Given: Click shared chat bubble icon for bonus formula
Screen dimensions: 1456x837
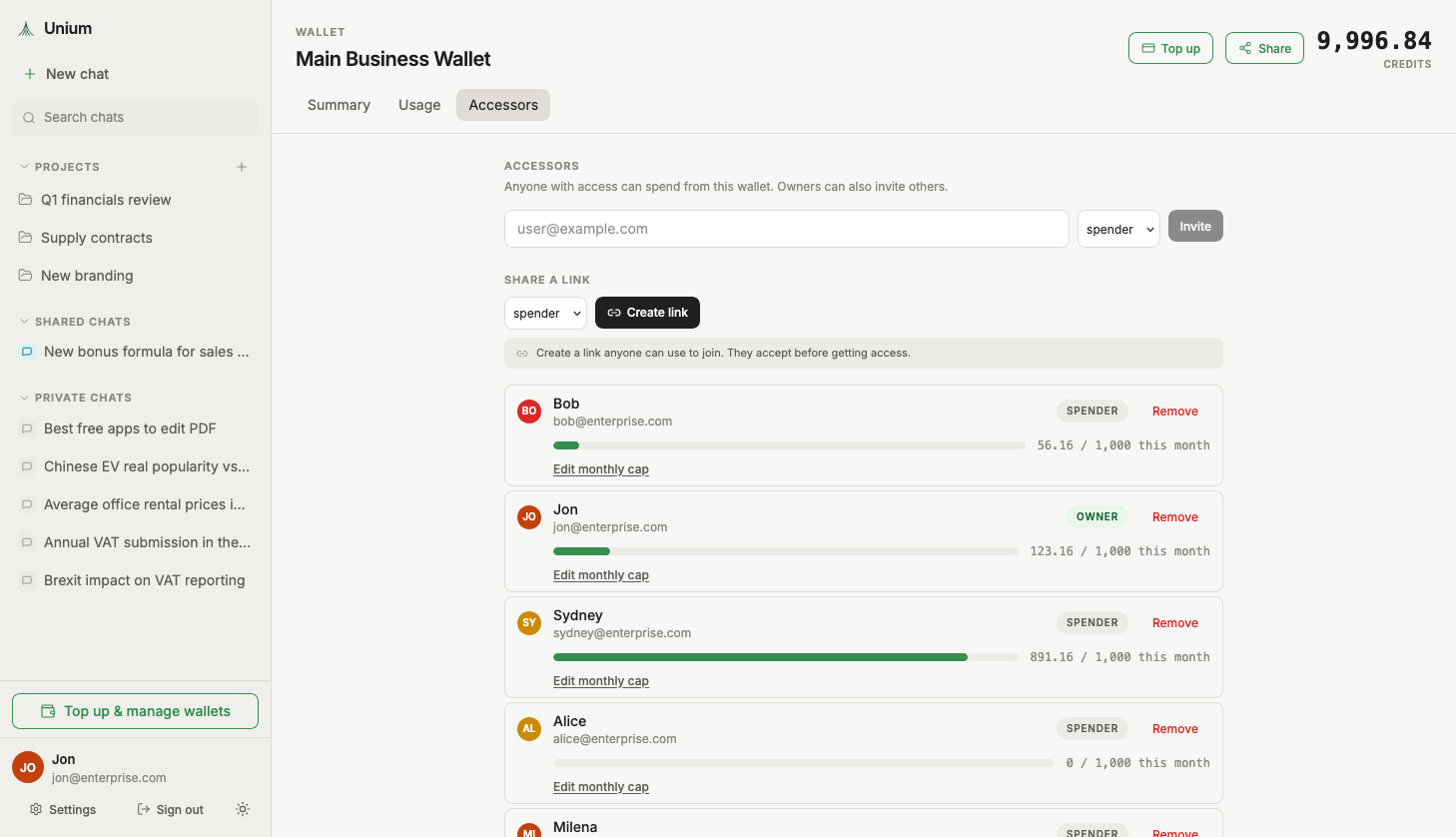Looking at the screenshot, I should [27, 352].
